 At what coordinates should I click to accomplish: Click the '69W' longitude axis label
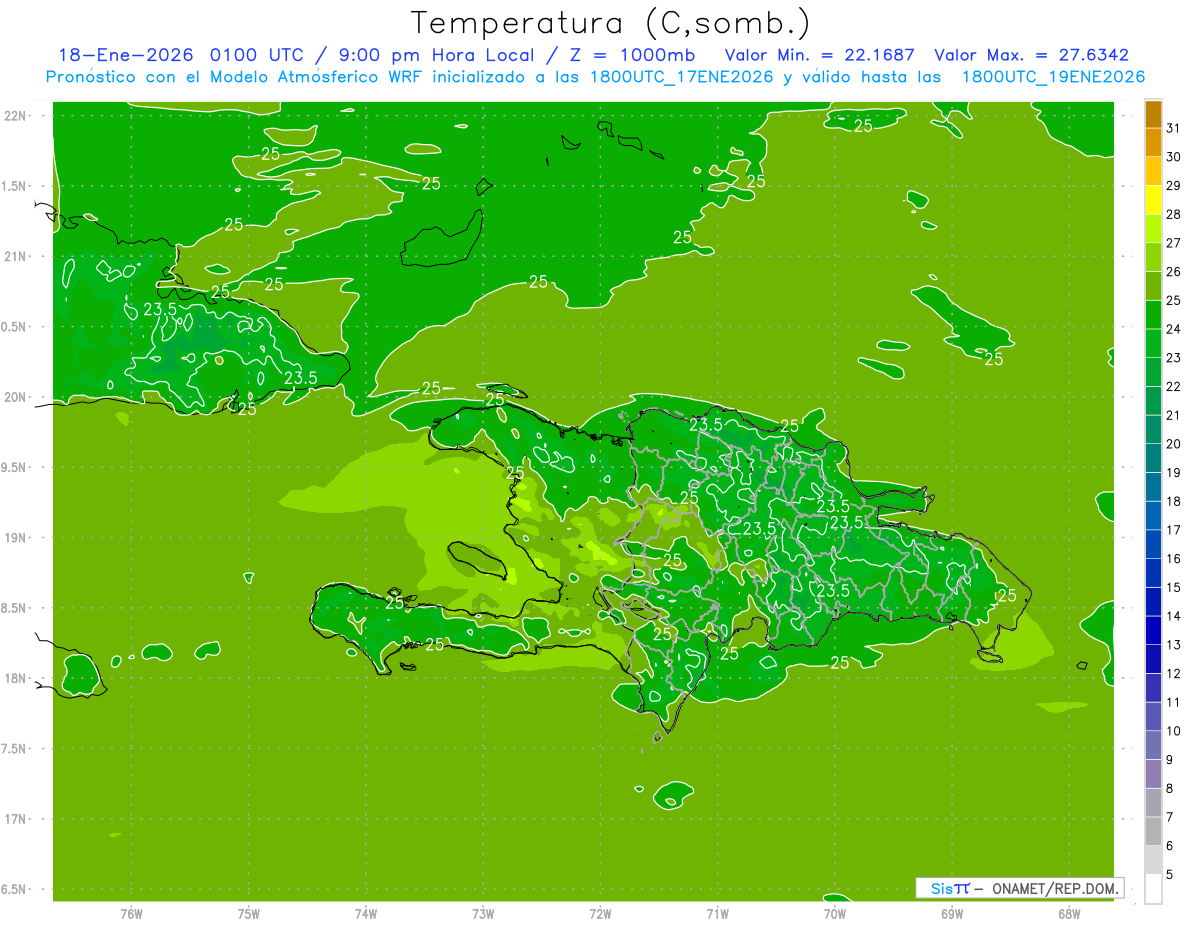click(x=952, y=913)
